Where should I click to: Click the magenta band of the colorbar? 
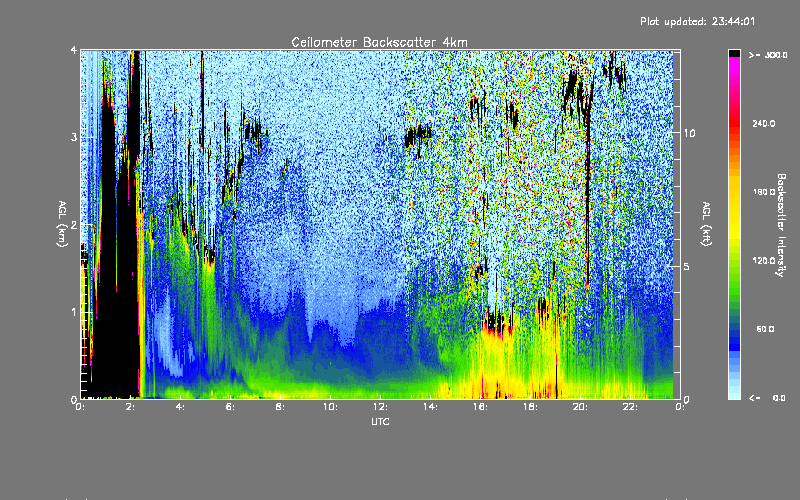[x=734, y=66]
